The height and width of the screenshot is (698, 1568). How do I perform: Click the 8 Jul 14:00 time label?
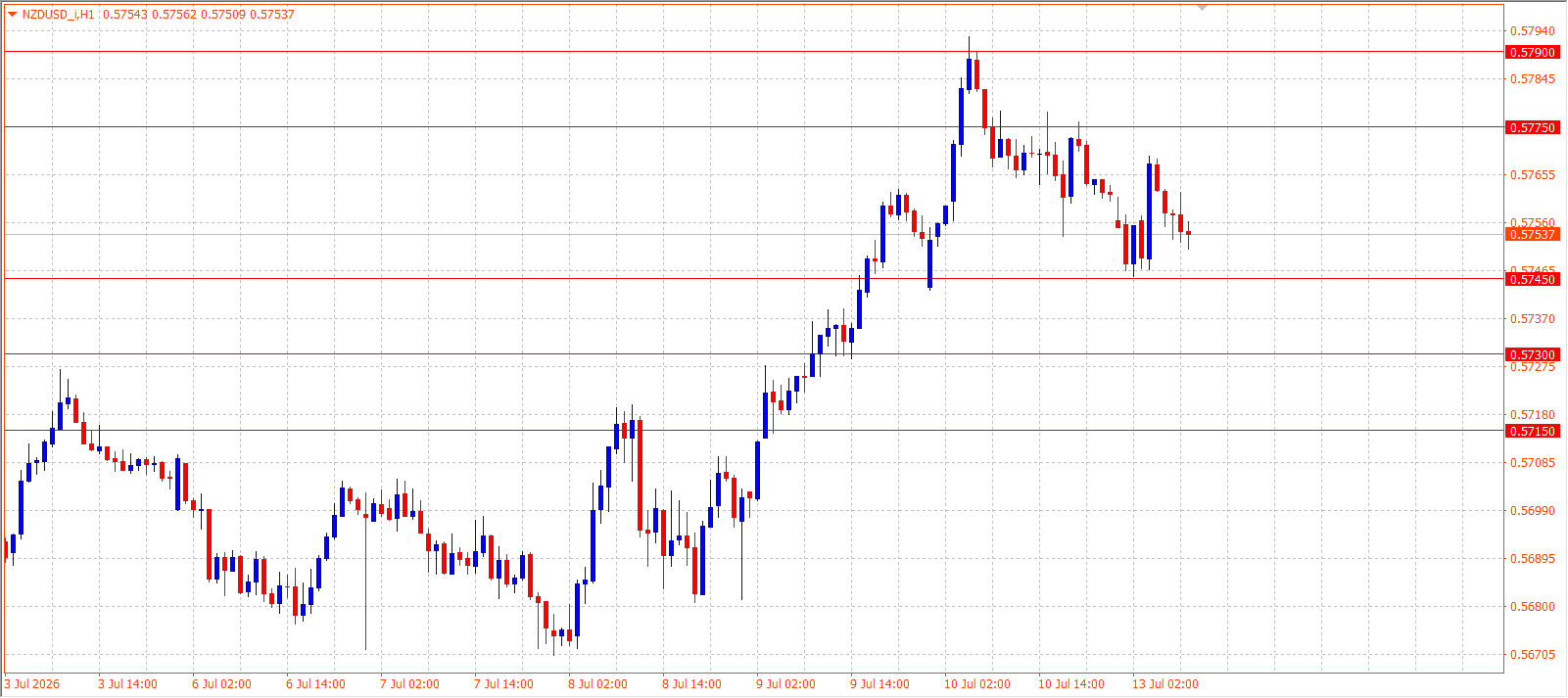pyautogui.click(x=691, y=684)
